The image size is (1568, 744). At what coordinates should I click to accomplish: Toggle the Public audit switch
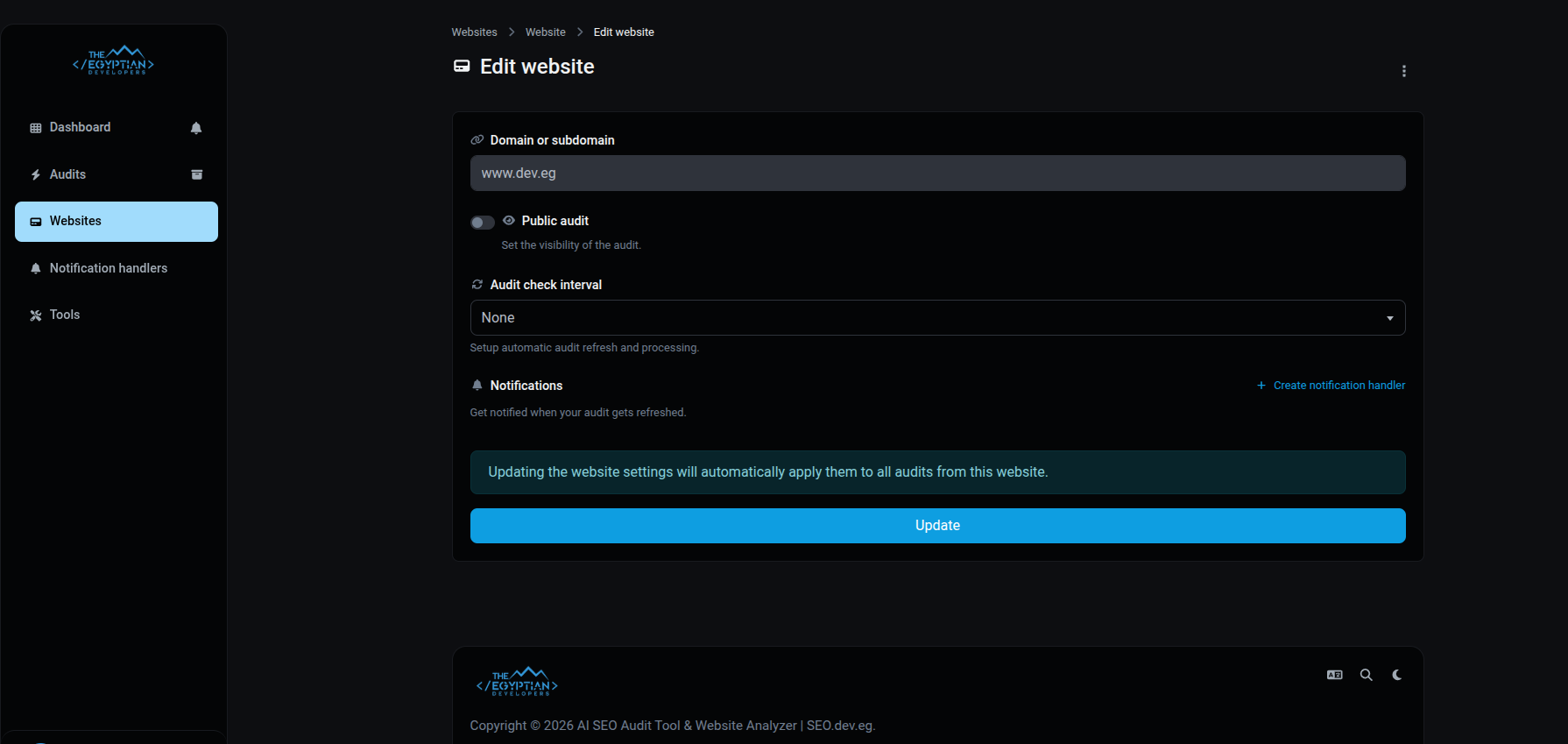pos(483,223)
